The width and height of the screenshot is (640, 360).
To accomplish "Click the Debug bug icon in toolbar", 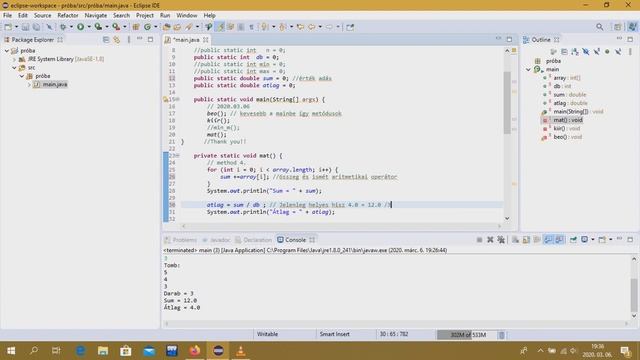I will pyautogui.click(x=63, y=27).
